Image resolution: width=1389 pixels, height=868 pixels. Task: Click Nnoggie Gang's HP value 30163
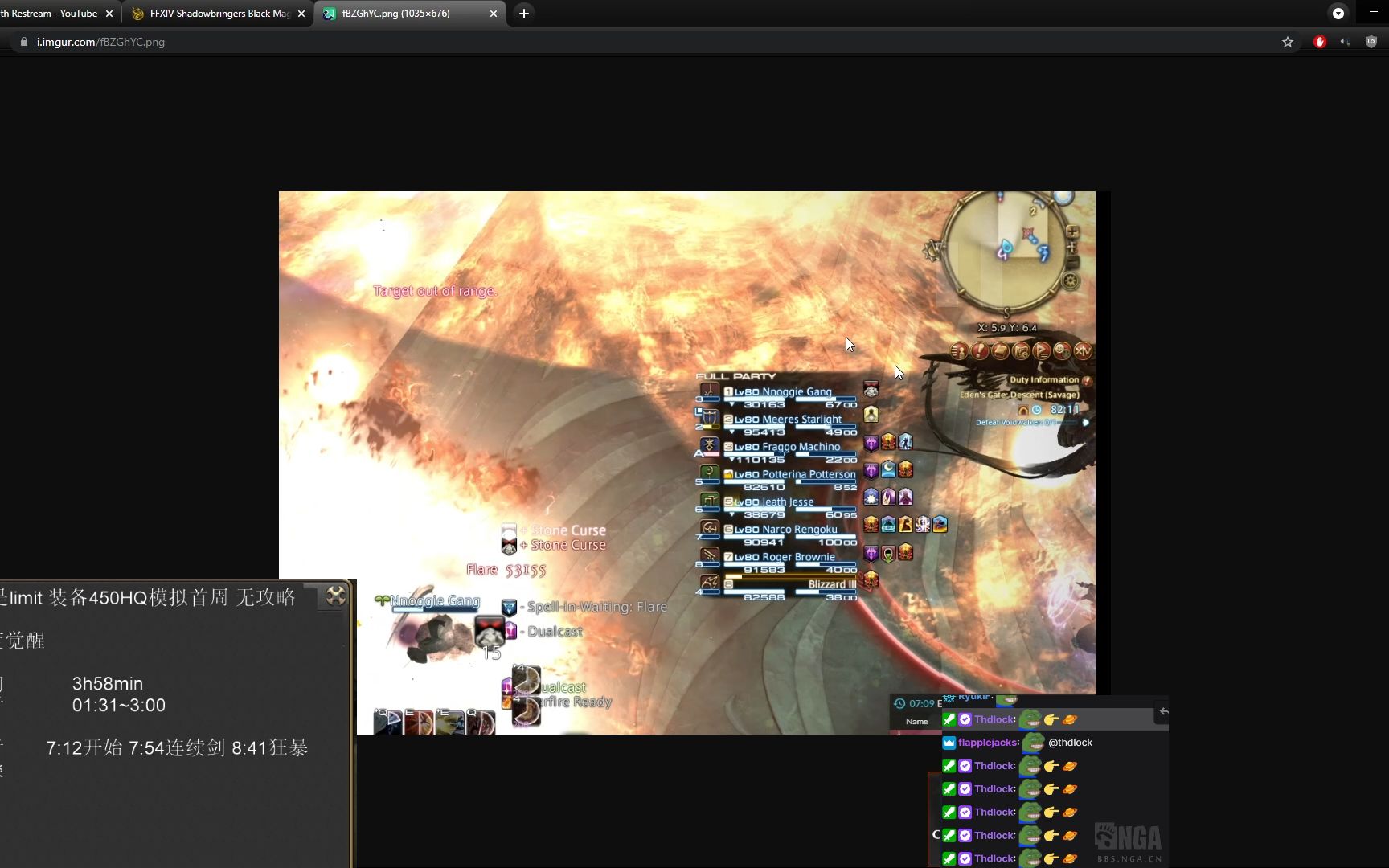click(764, 404)
